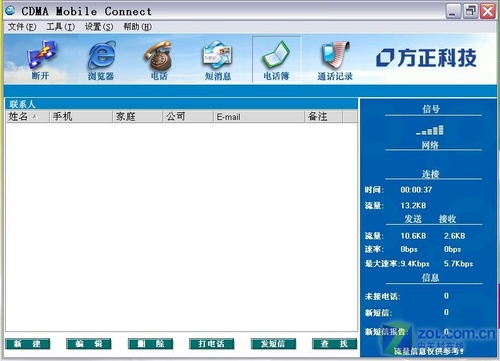
Task: Click the 删除 button
Action: 150,344
